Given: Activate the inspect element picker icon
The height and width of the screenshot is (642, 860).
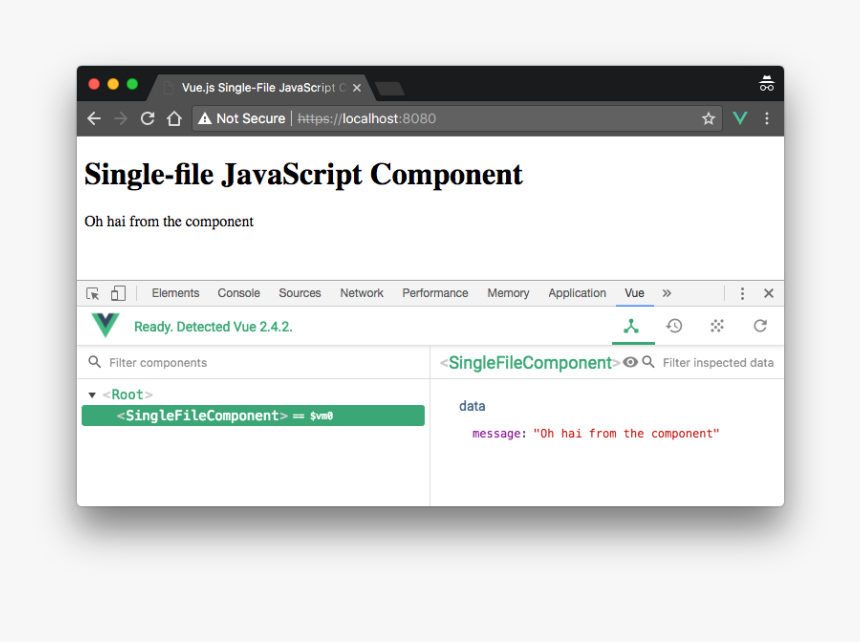Looking at the screenshot, I should 93,293.
